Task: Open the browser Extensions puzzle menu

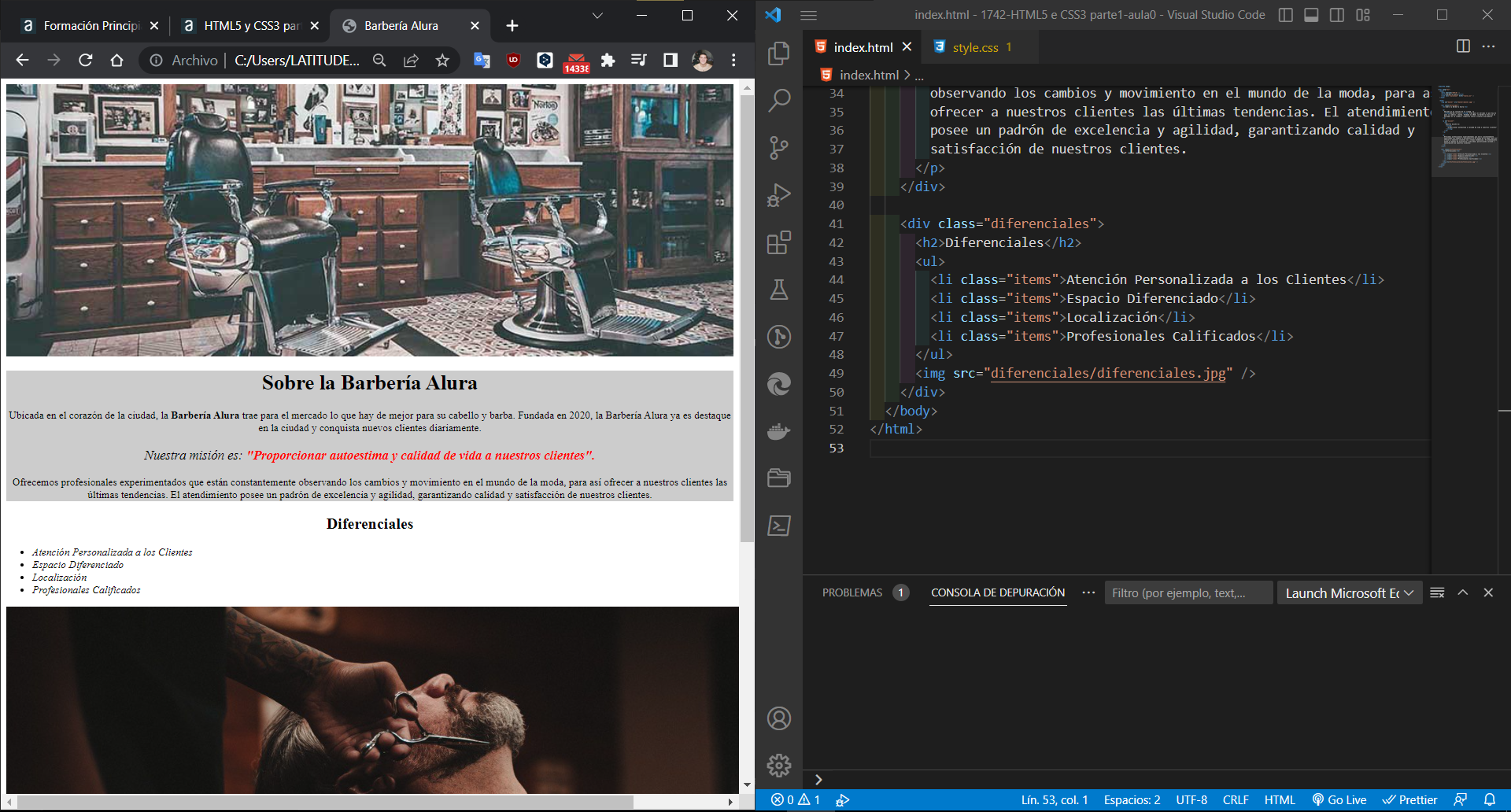Action: [x=608, y=60]
